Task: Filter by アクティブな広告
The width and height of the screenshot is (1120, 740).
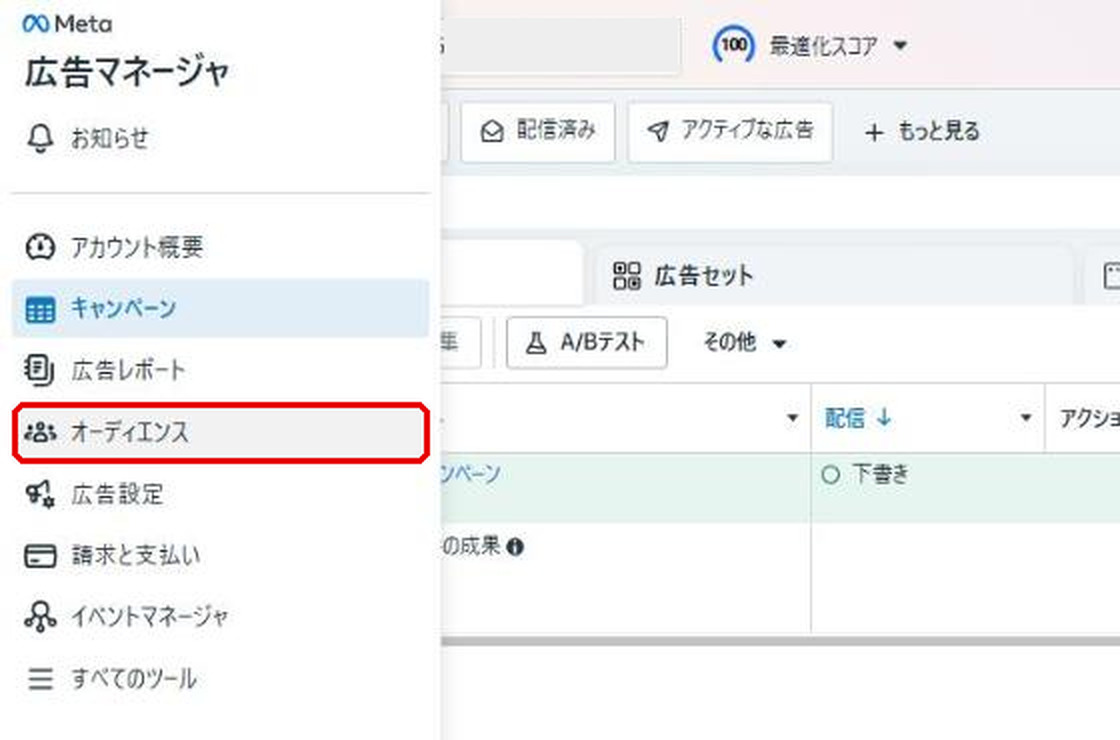Action: (730, 131)
